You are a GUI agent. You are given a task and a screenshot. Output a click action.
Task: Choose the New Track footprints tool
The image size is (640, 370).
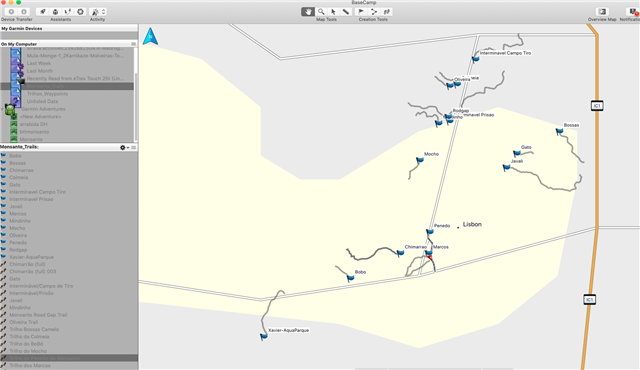tap(387, 12)
